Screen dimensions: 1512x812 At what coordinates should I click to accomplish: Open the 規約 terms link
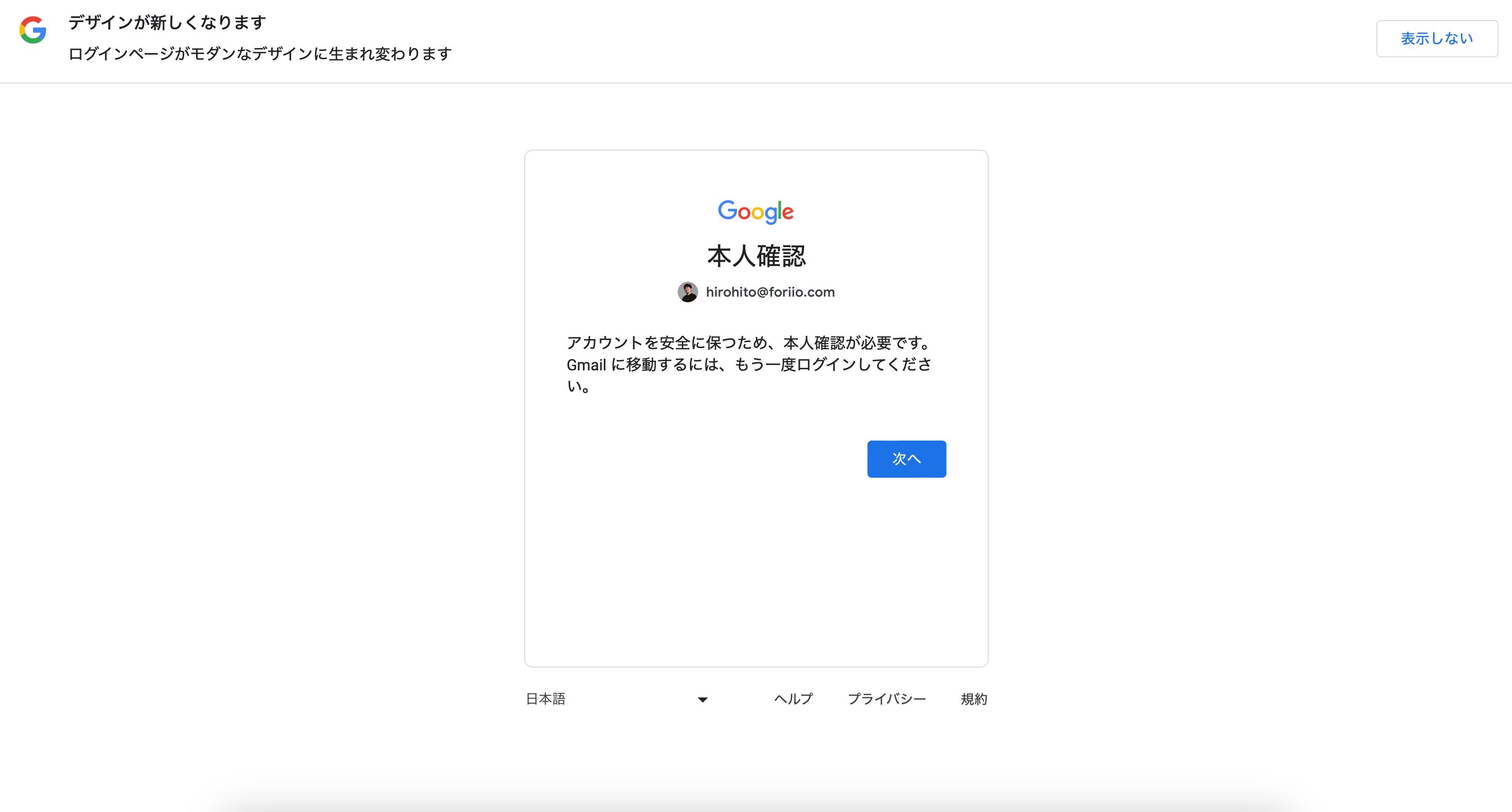[x=974, y=699]
